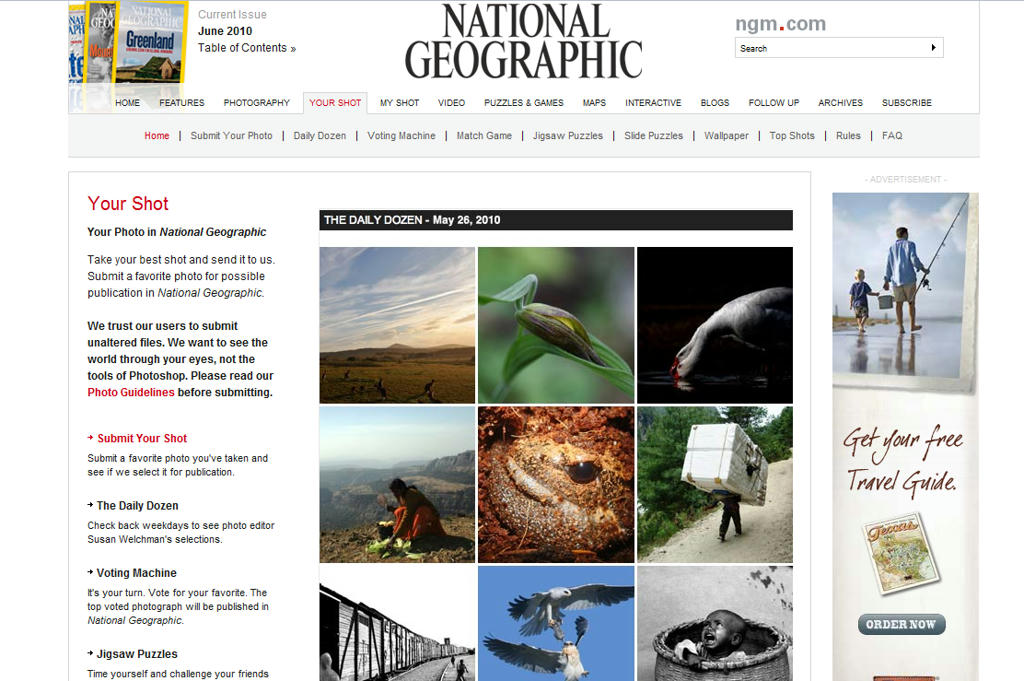Open the Slide Puzzles sub-menu link

point(653,136)
